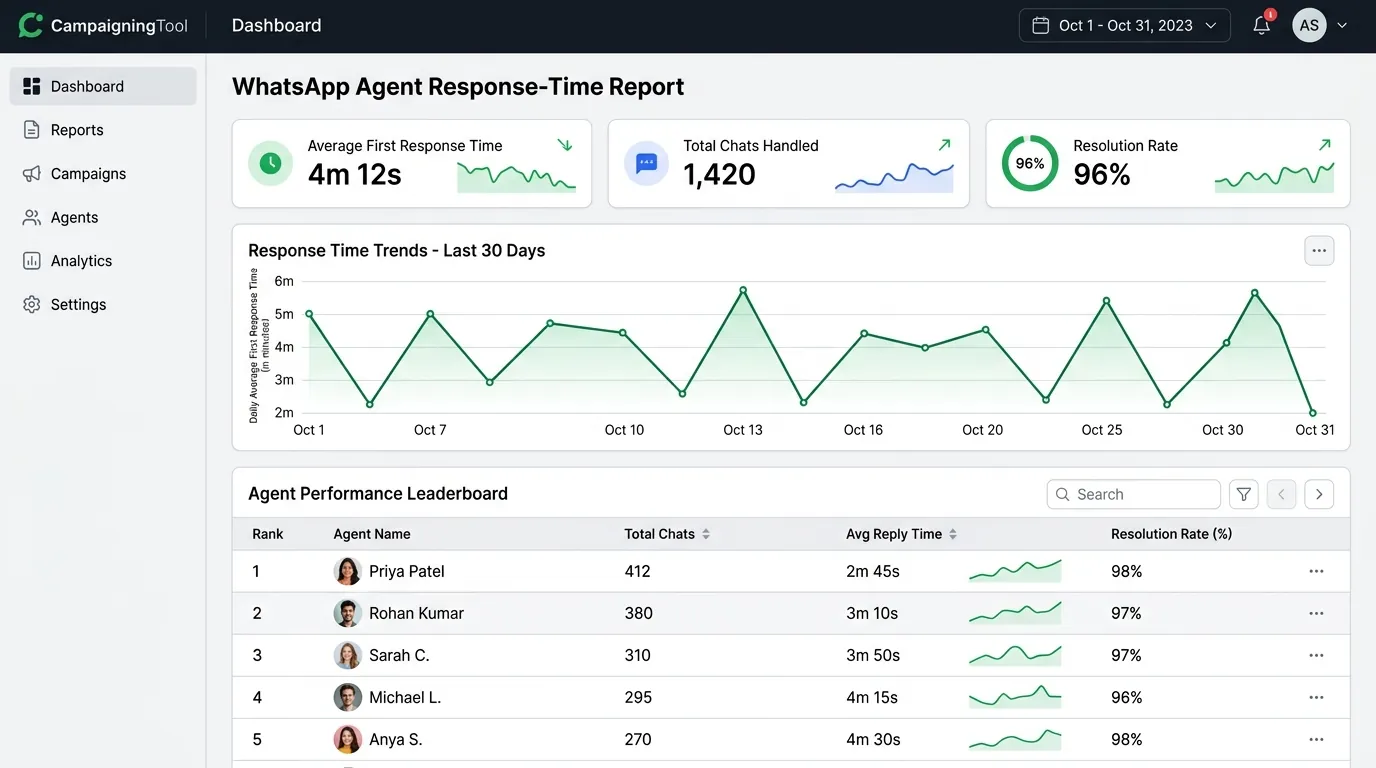Open row actions for Rohan Kumar
The image size is (1376, 768).
1316,613
